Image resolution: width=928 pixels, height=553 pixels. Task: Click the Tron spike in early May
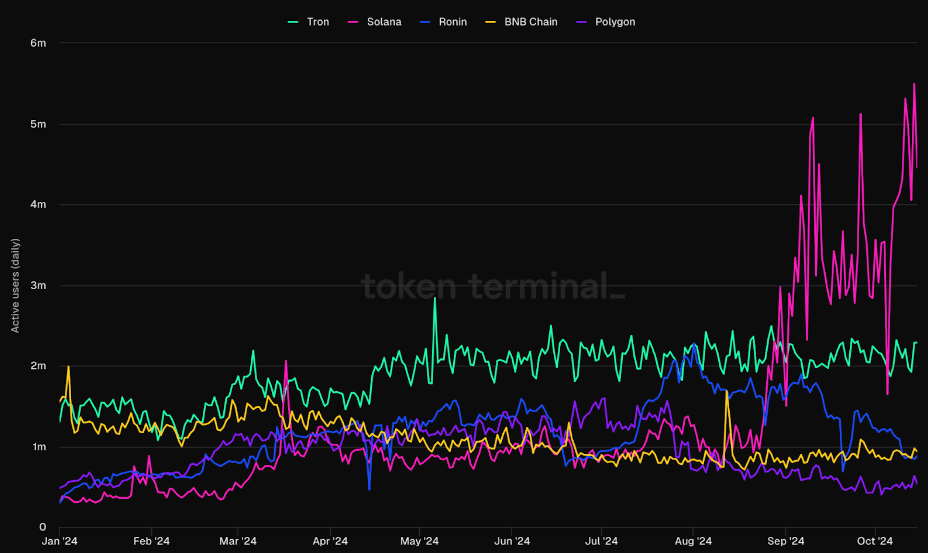pos(434,299)
